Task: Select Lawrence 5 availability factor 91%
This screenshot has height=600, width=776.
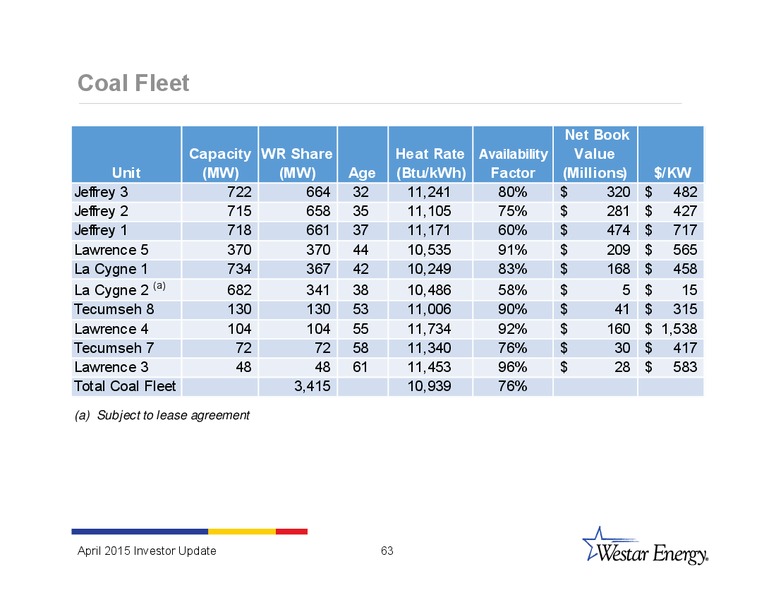Action: [513, 250]
